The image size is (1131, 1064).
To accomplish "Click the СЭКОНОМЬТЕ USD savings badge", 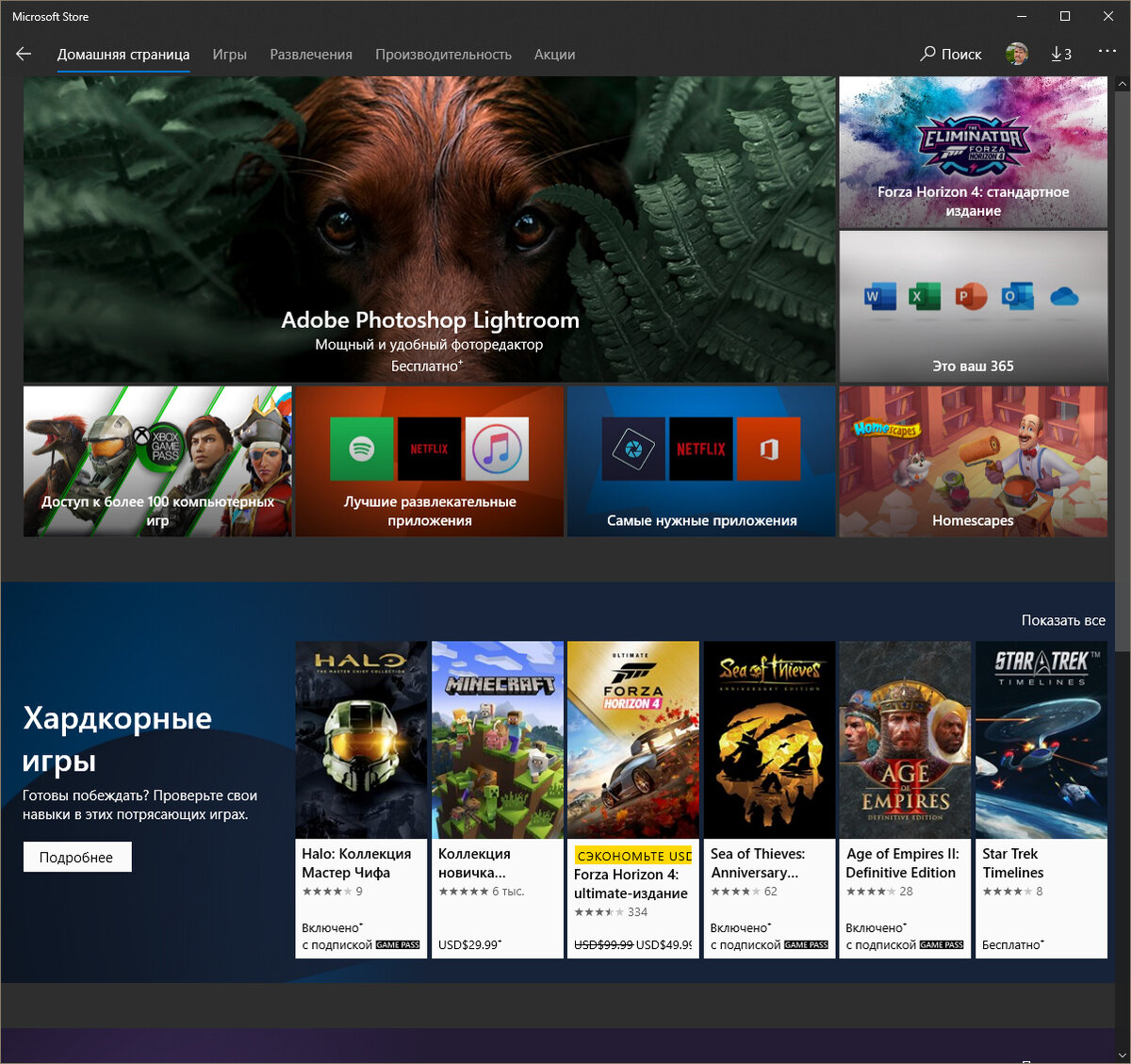I will [633, 856].
